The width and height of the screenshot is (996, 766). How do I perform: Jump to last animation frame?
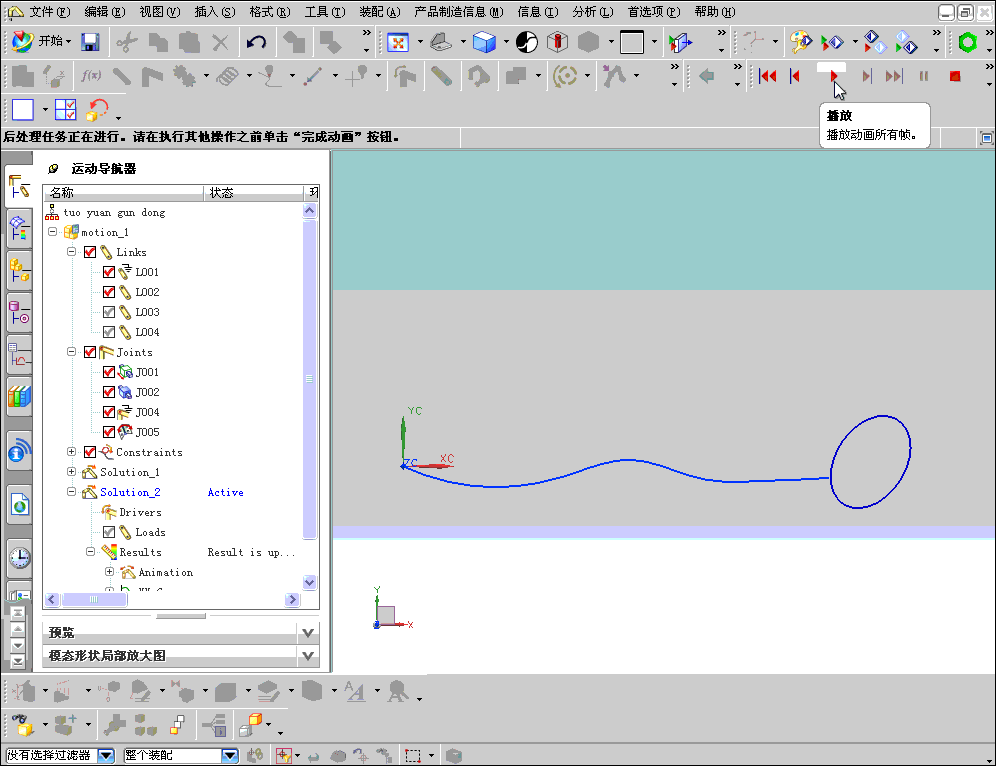(894, 76)
